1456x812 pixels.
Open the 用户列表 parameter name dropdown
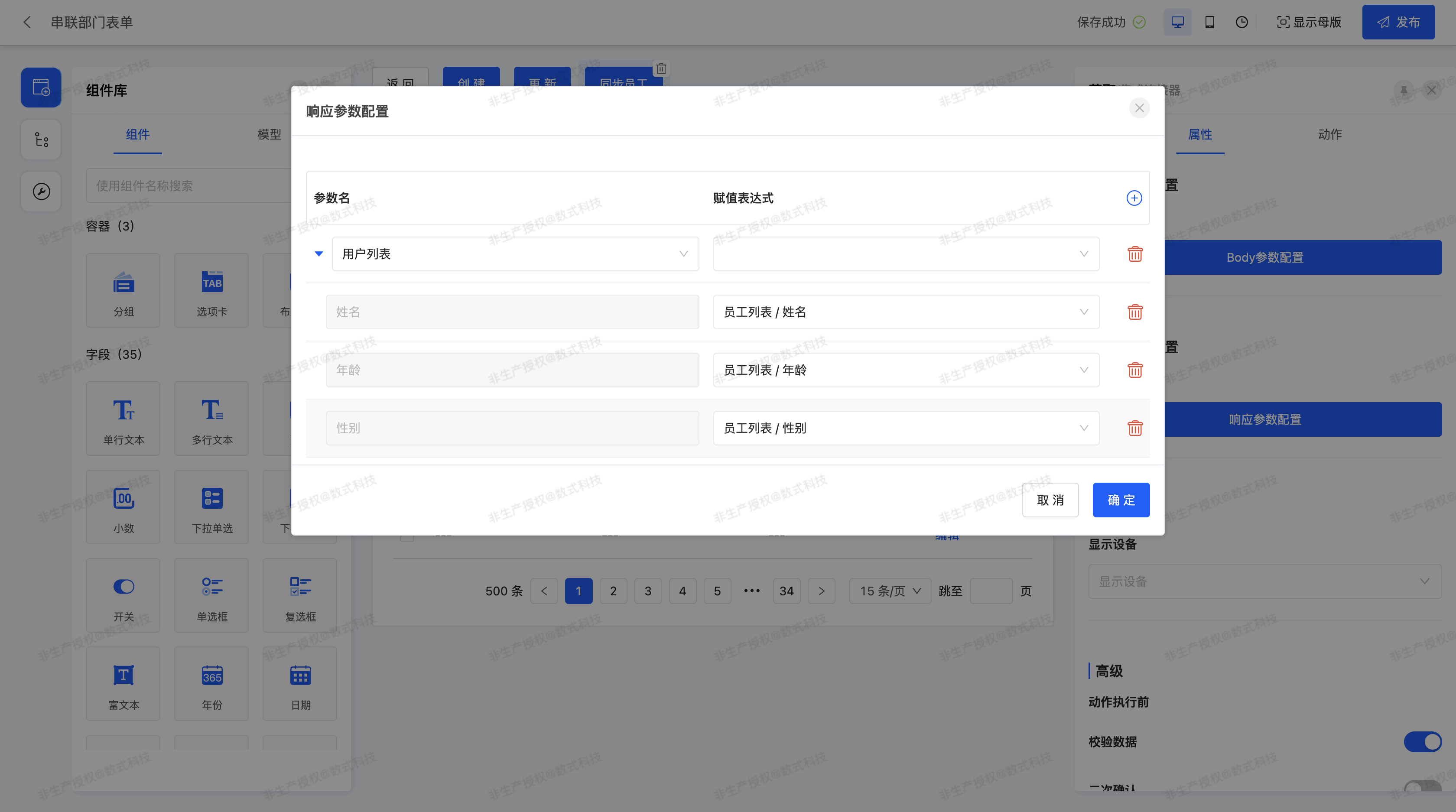coord(516,254)
